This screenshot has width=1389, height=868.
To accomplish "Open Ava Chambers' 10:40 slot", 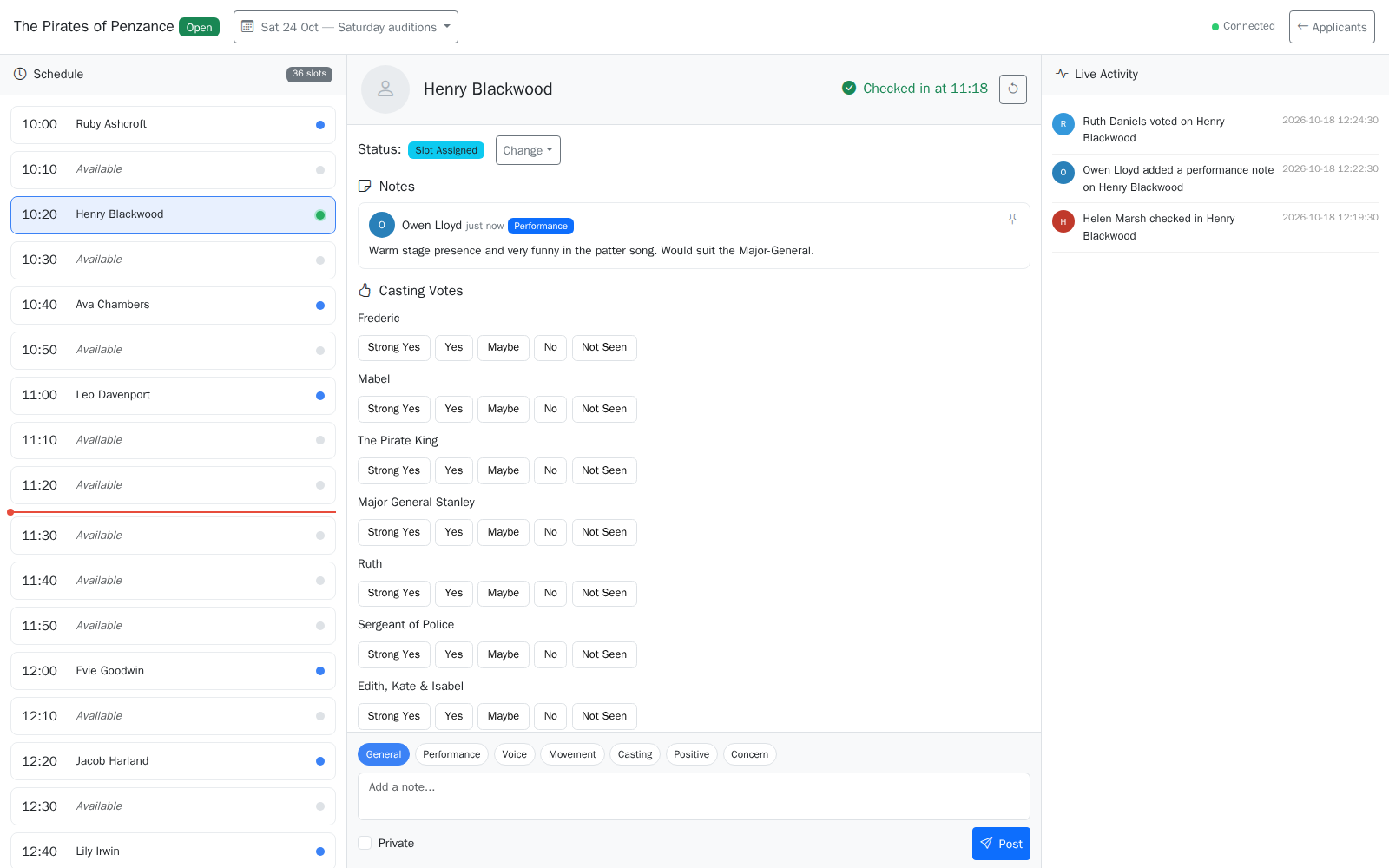I will 173,306.
